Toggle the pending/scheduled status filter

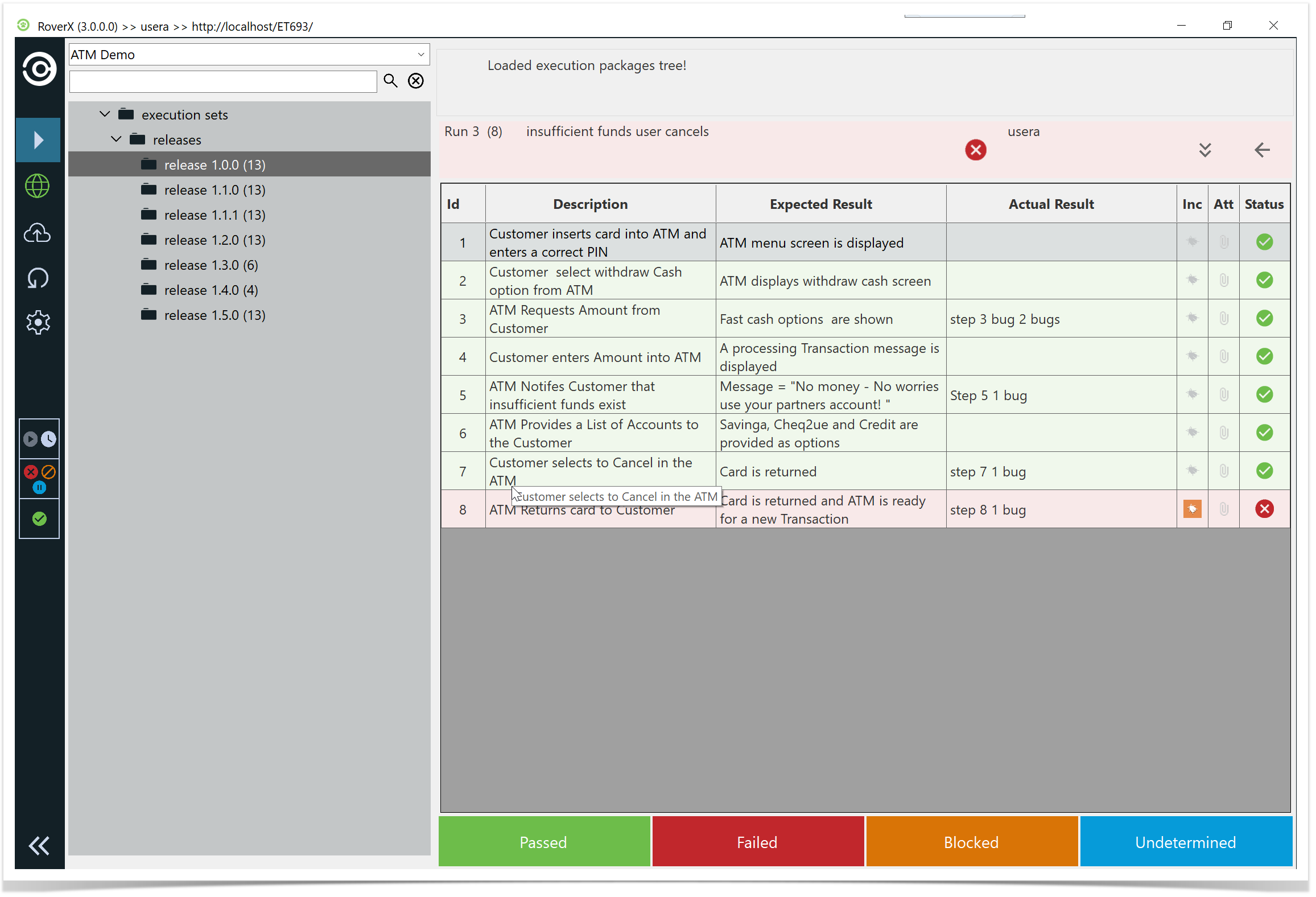coord(39,439)
